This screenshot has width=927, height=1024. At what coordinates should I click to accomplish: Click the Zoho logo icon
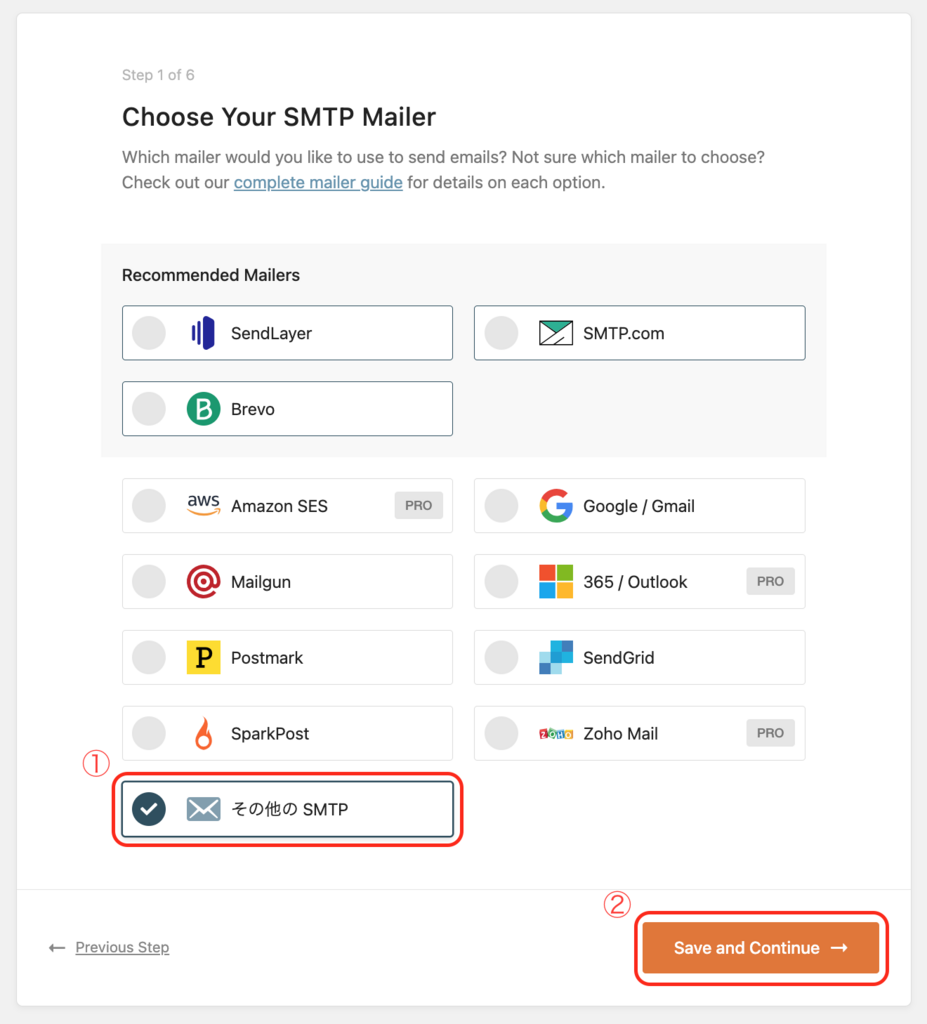coord(556,734)
